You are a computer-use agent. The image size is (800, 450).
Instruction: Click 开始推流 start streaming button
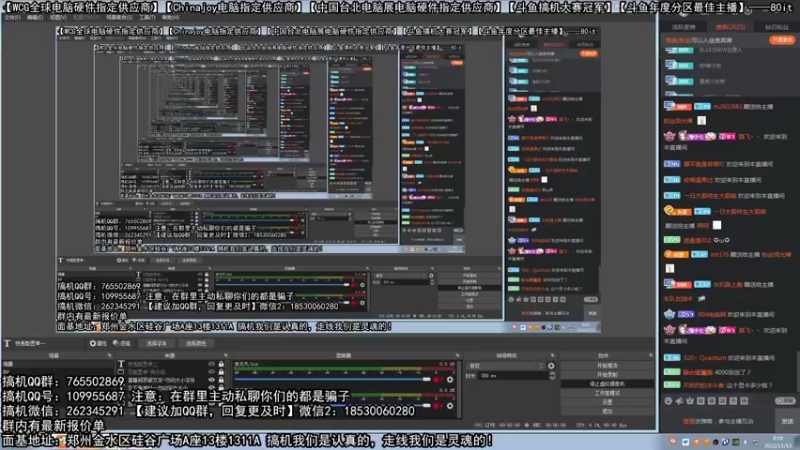[607, 365]
